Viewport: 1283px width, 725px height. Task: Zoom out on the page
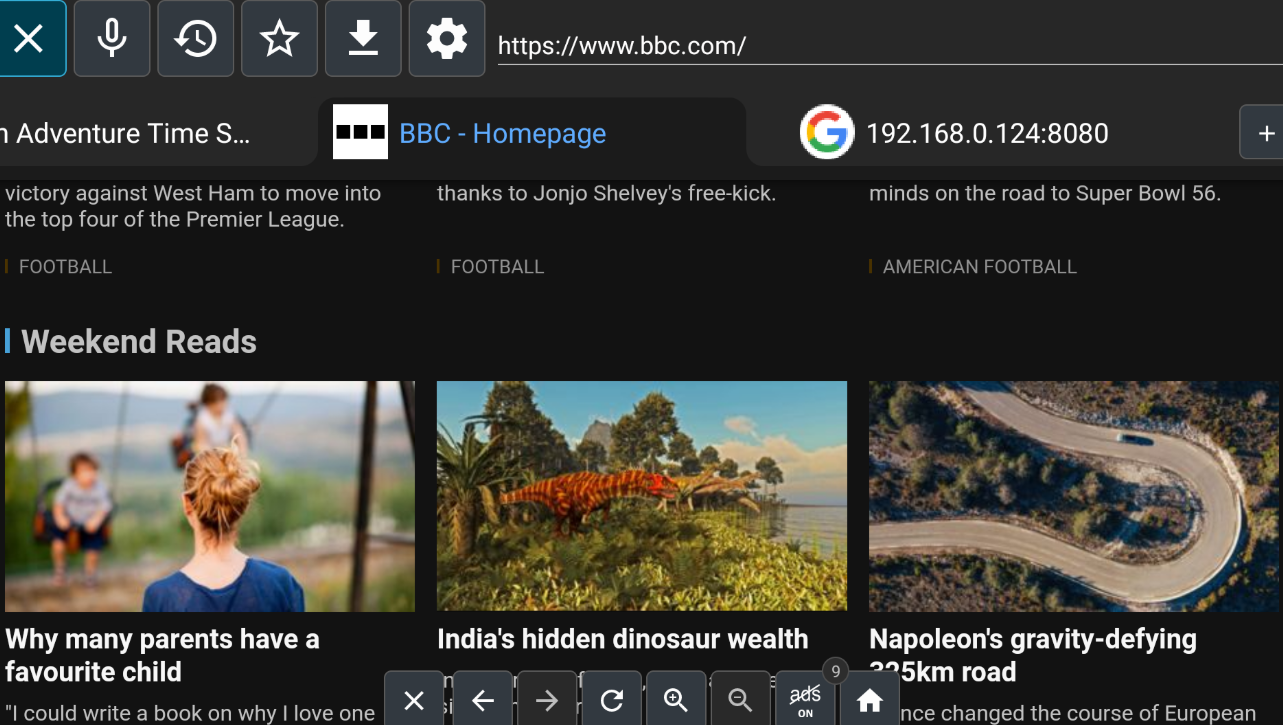pos(740,698)
